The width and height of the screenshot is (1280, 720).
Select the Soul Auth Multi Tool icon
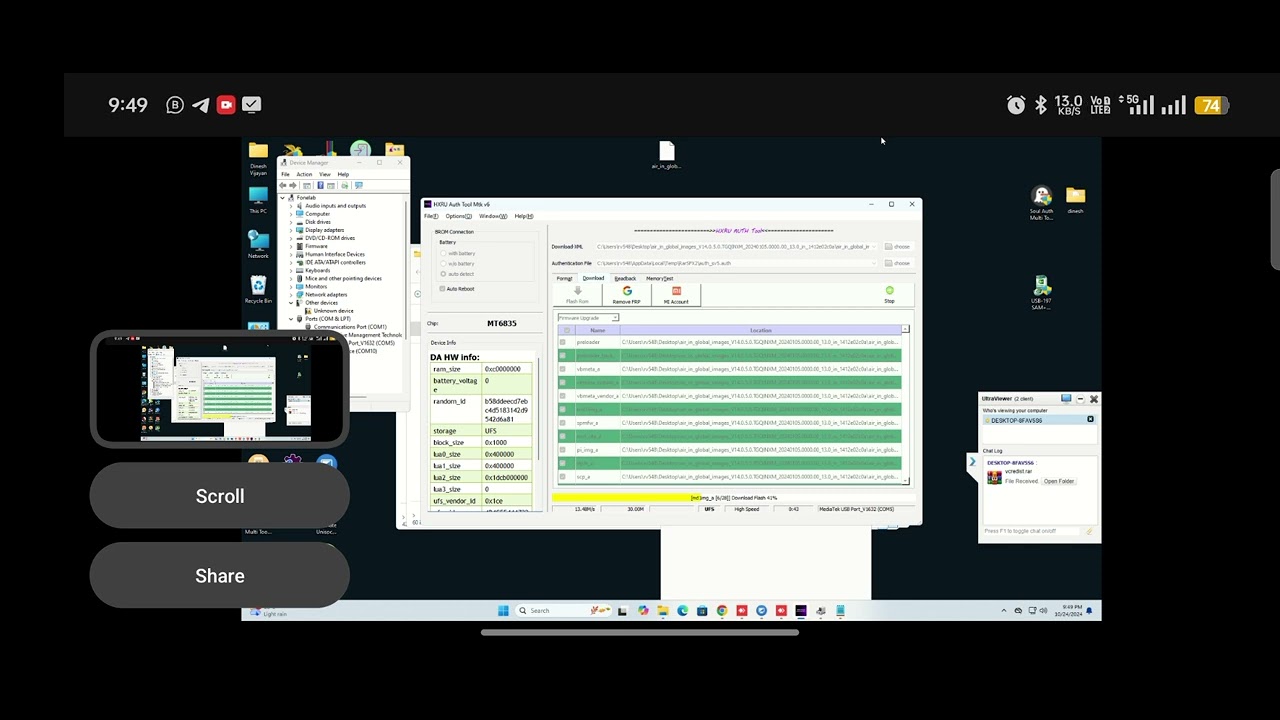(x=1041, y=202)
